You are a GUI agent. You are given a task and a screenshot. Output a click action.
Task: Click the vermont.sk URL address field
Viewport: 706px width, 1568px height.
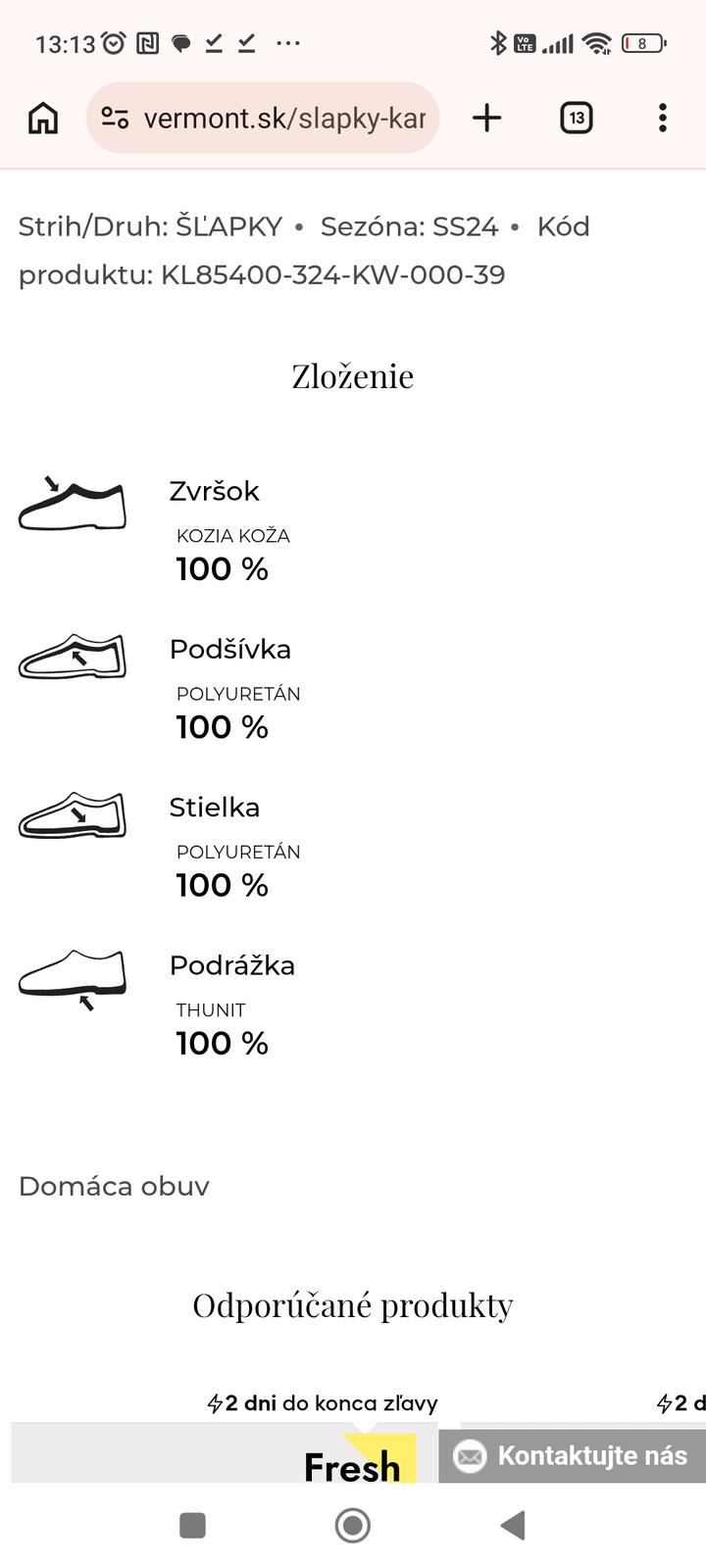pos(284,119)
